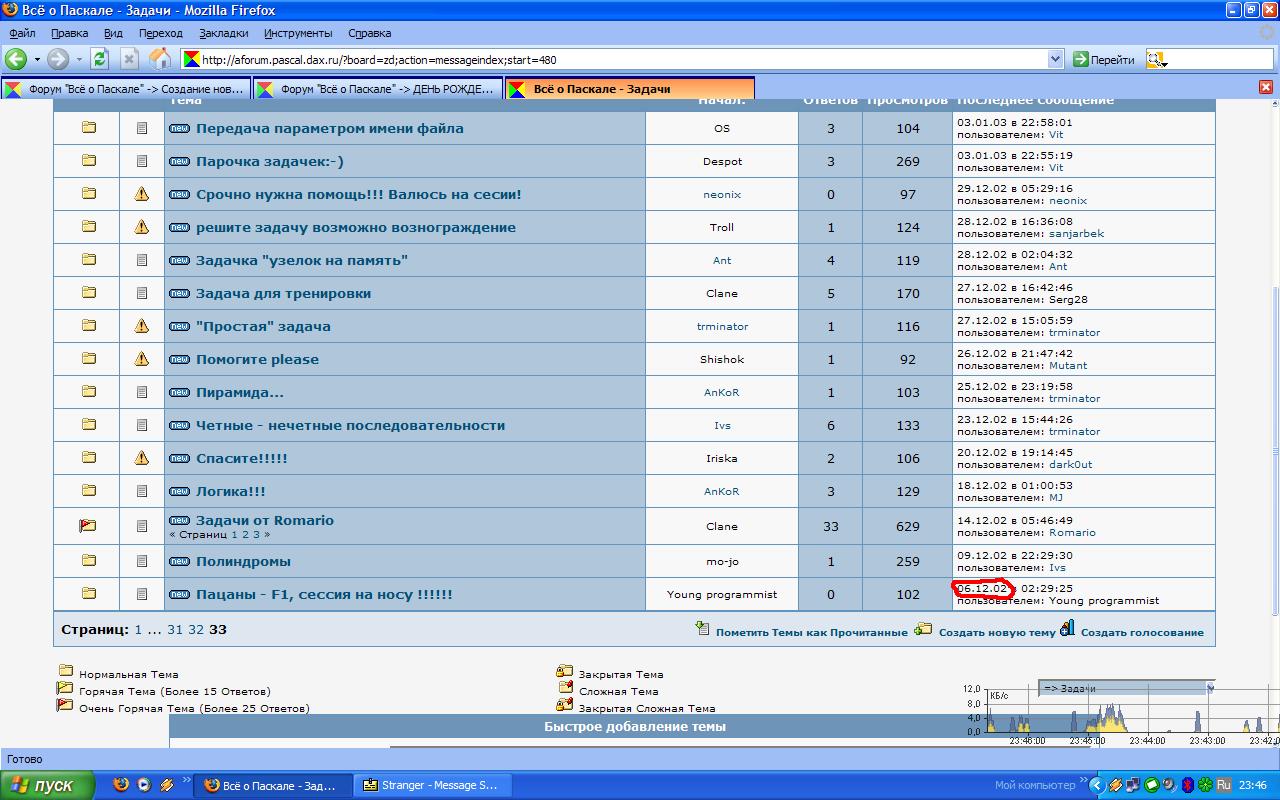Switch to the "ДЕНЬ РОЖДЕ..." tab
Screen dimensions: 1280x800
tap(377, 89)
